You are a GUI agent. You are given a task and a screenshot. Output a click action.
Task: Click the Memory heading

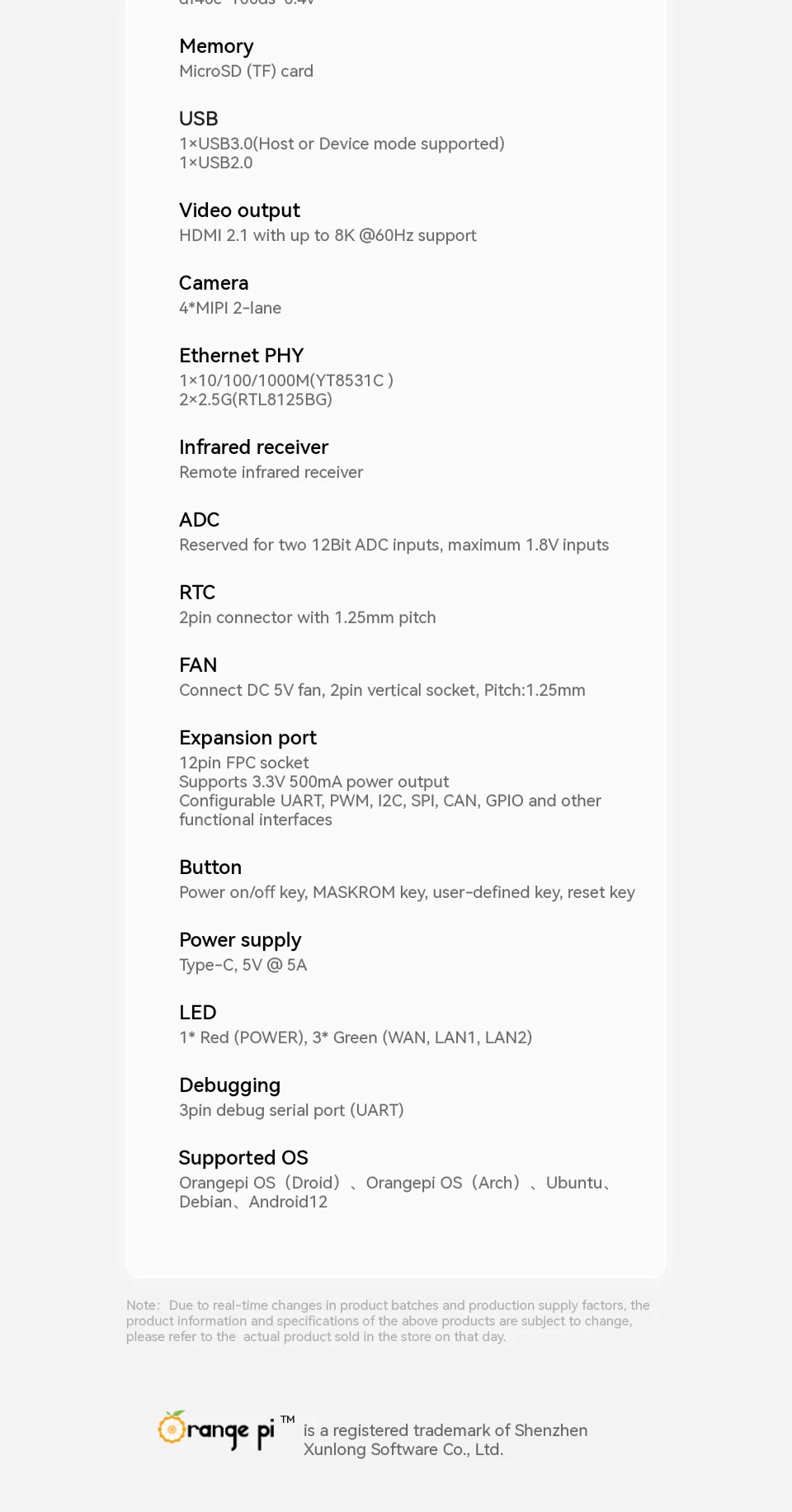[216, 46]
